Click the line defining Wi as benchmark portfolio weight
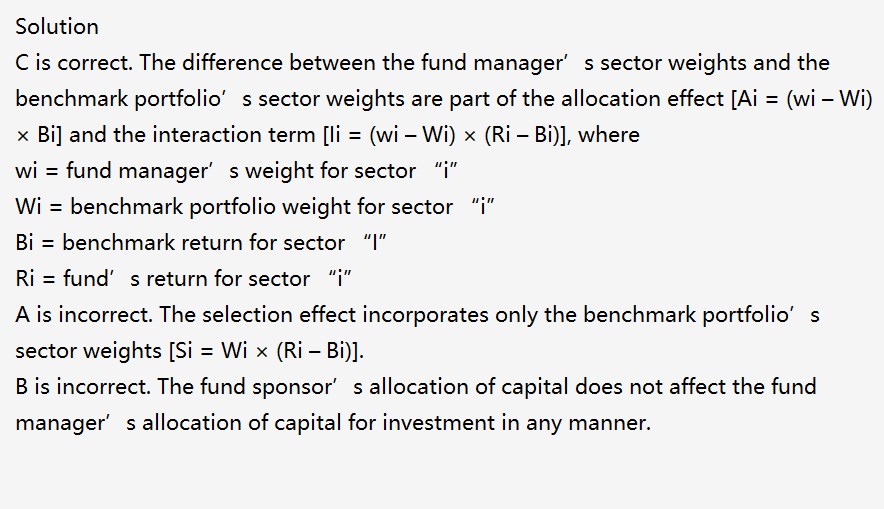 click(255, 207)
